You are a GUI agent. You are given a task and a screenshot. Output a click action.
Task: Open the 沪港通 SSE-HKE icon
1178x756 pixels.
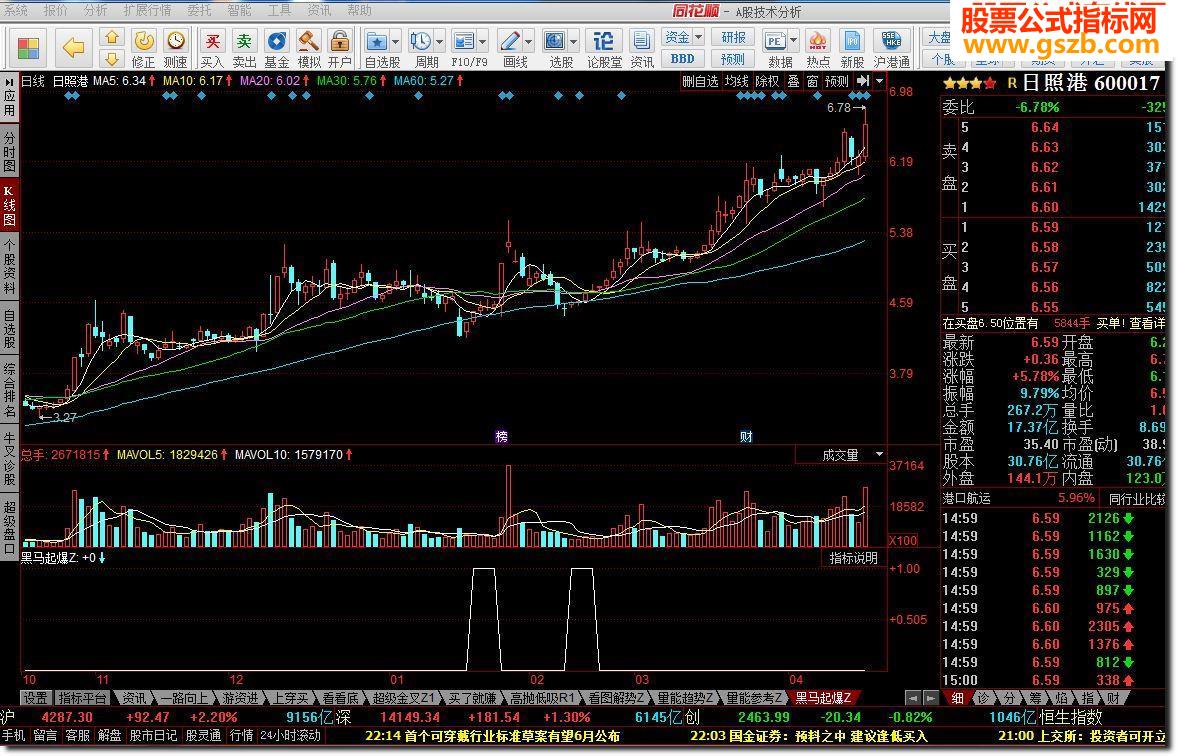pos(892,49)
